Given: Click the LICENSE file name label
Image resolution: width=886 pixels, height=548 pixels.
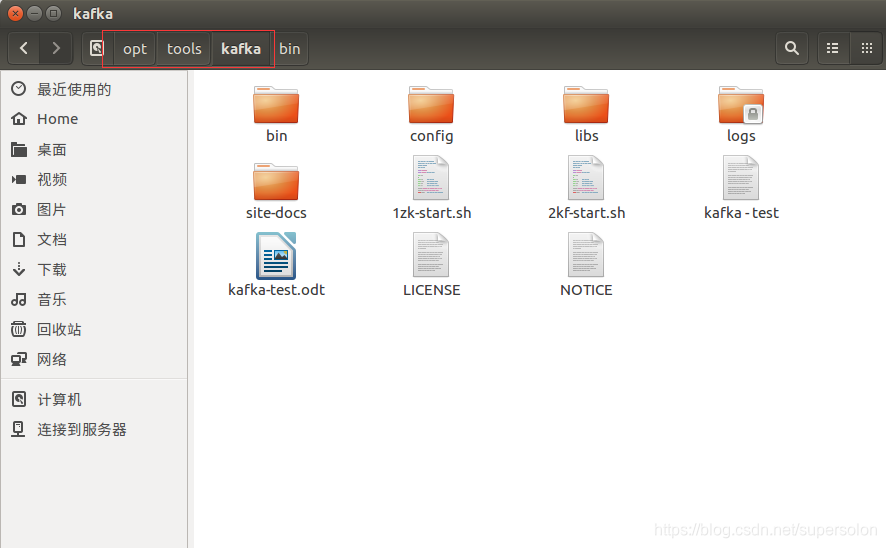Looking at the screenshot, I should (x=432, y=290).
